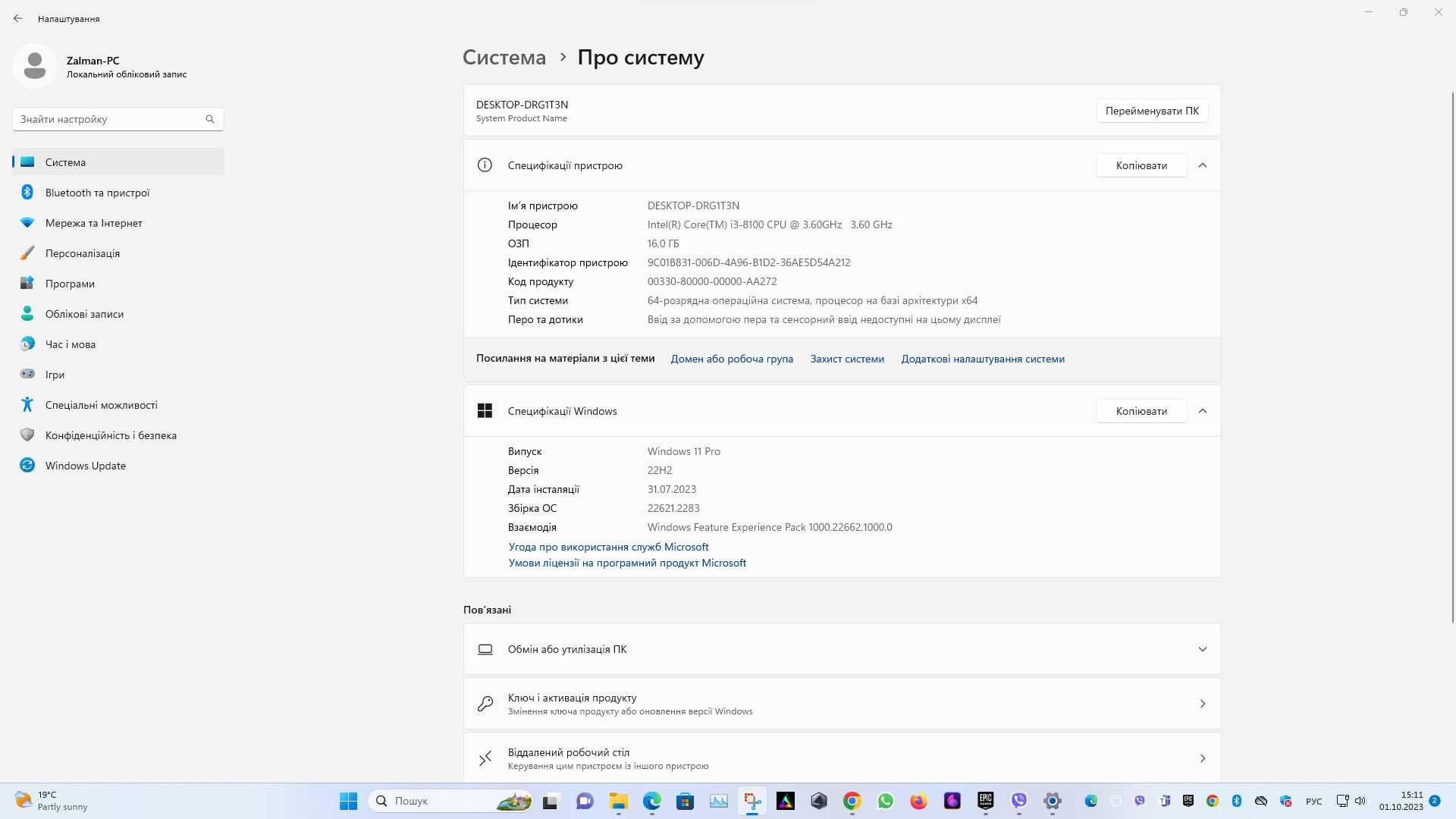Open the Домен або робоча група link
This screenshot has width=1456, height=819.
732,359
